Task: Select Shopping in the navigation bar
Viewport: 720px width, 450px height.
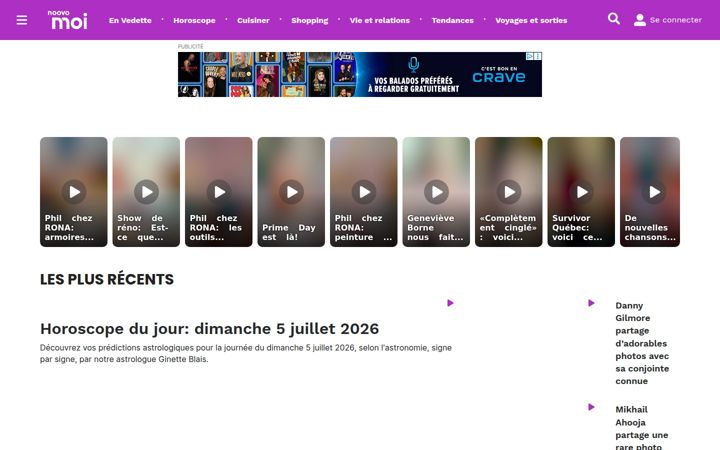Action: click(309, 20)
